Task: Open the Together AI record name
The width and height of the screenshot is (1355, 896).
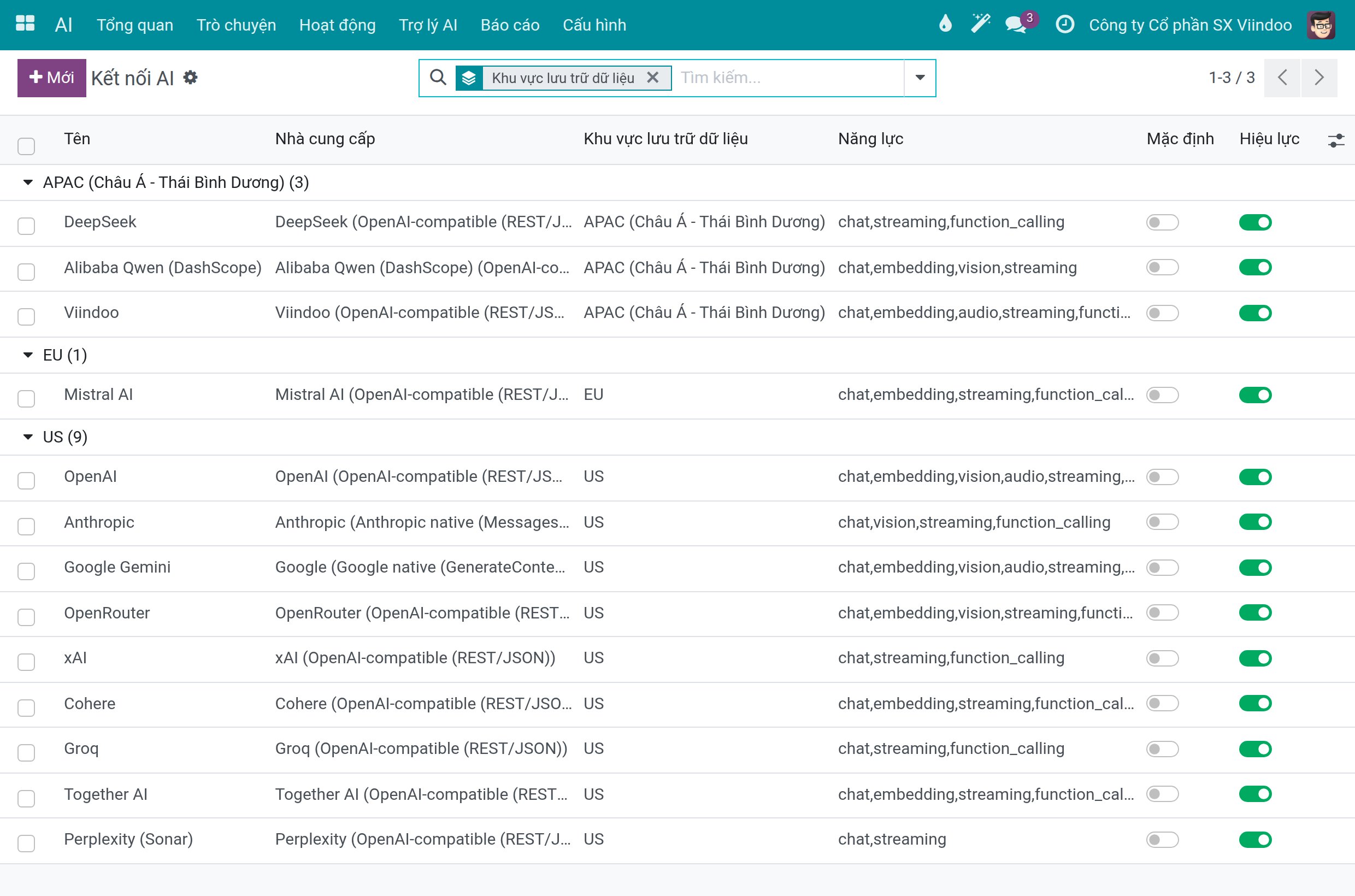Action: click(x=106, y=794)
